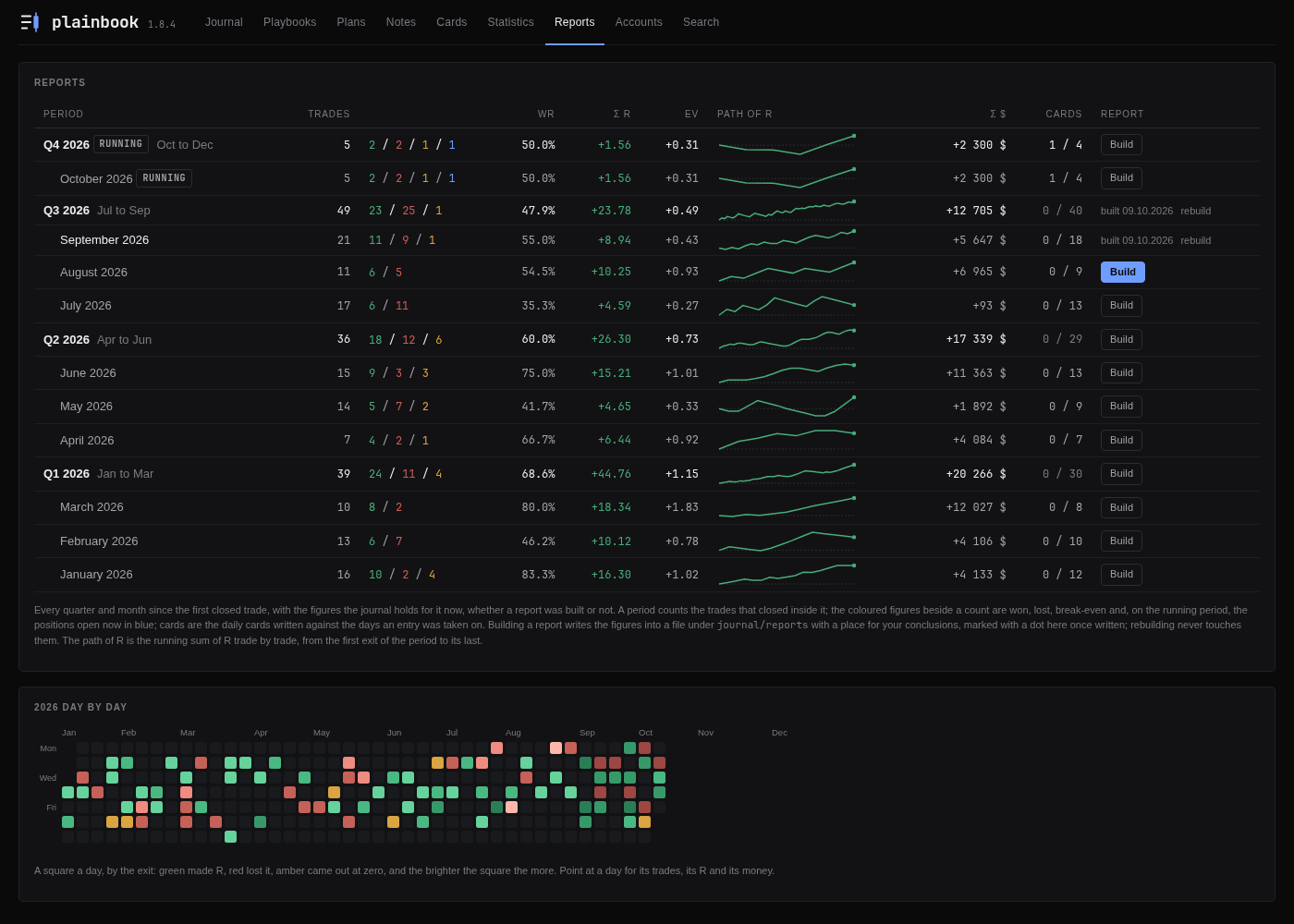Click the 0 / 29 cards count for Q2 2026

1062,339
